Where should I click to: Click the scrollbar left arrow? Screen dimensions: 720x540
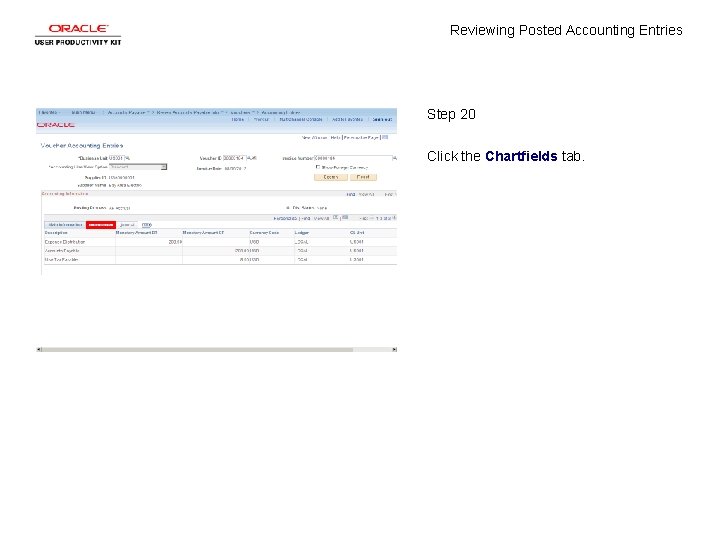pyautogui.click(x=39, y=350)
